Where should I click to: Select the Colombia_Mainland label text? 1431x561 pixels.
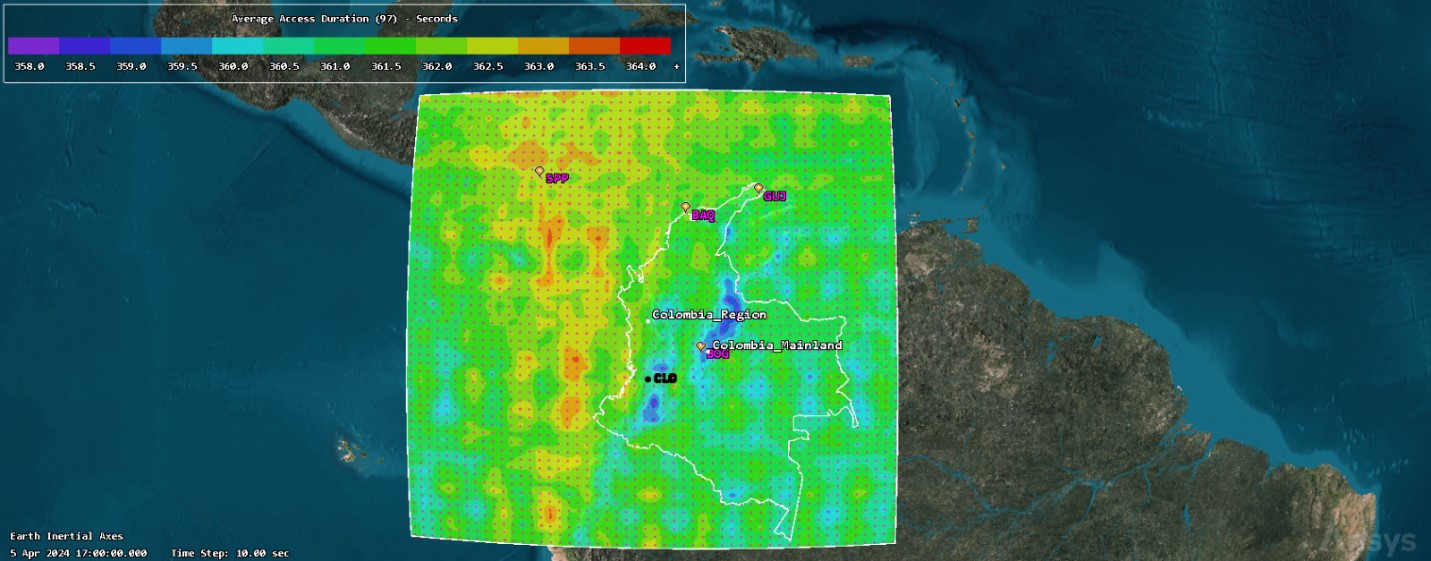(777, 345)
